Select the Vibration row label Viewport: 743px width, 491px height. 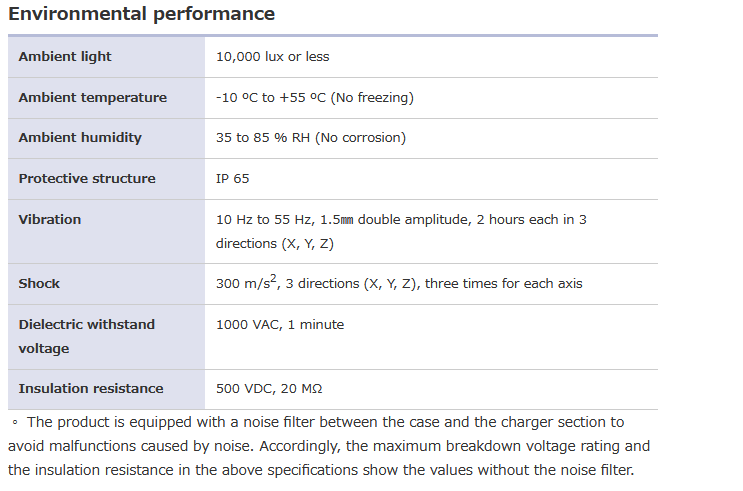(x=50, y=219)
